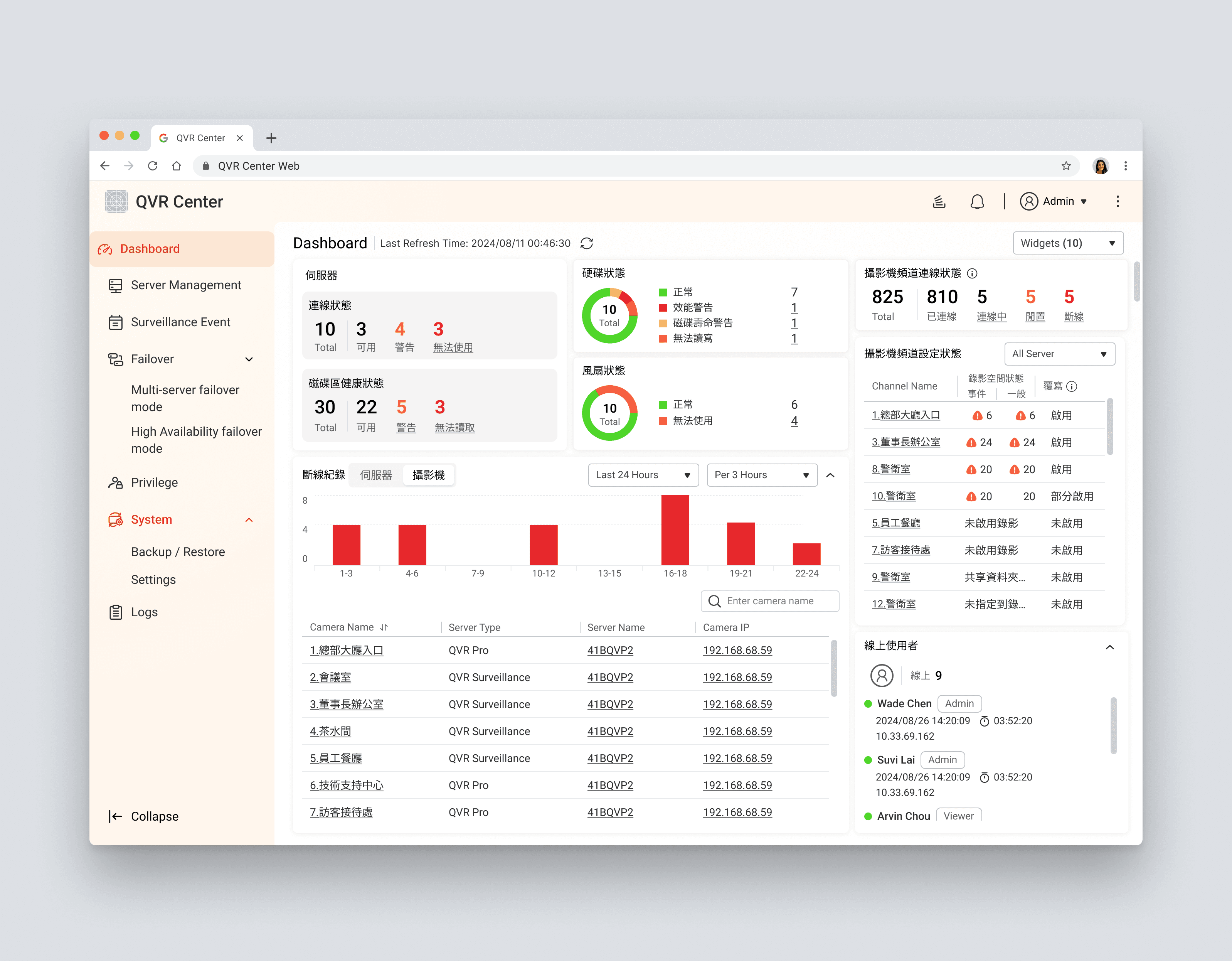Viewport: 1232px width, 961px height.
Task: Open camera link 1.總部大廳入口 in table
Action: click(x=347, y=650)
